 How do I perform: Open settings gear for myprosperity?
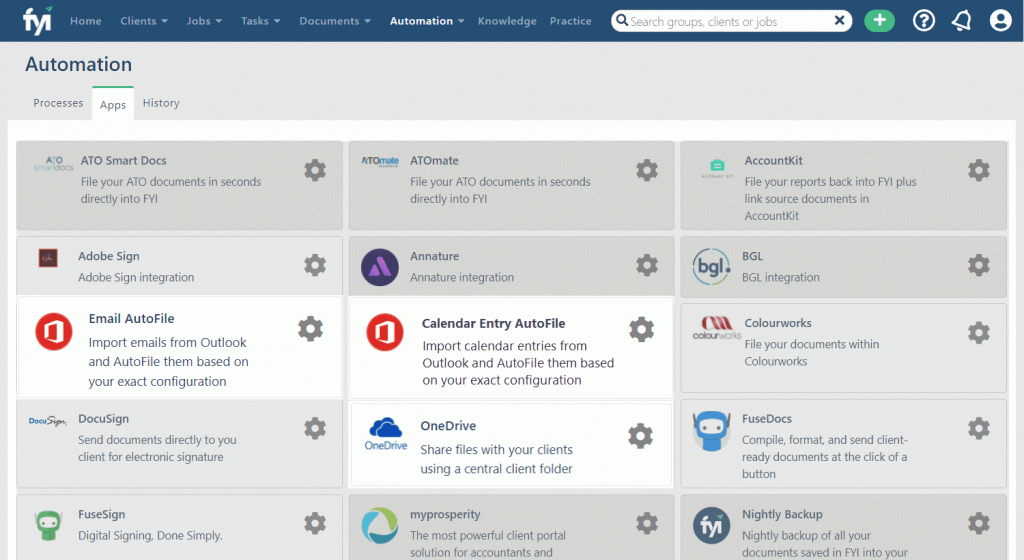[x=647, y=523]
